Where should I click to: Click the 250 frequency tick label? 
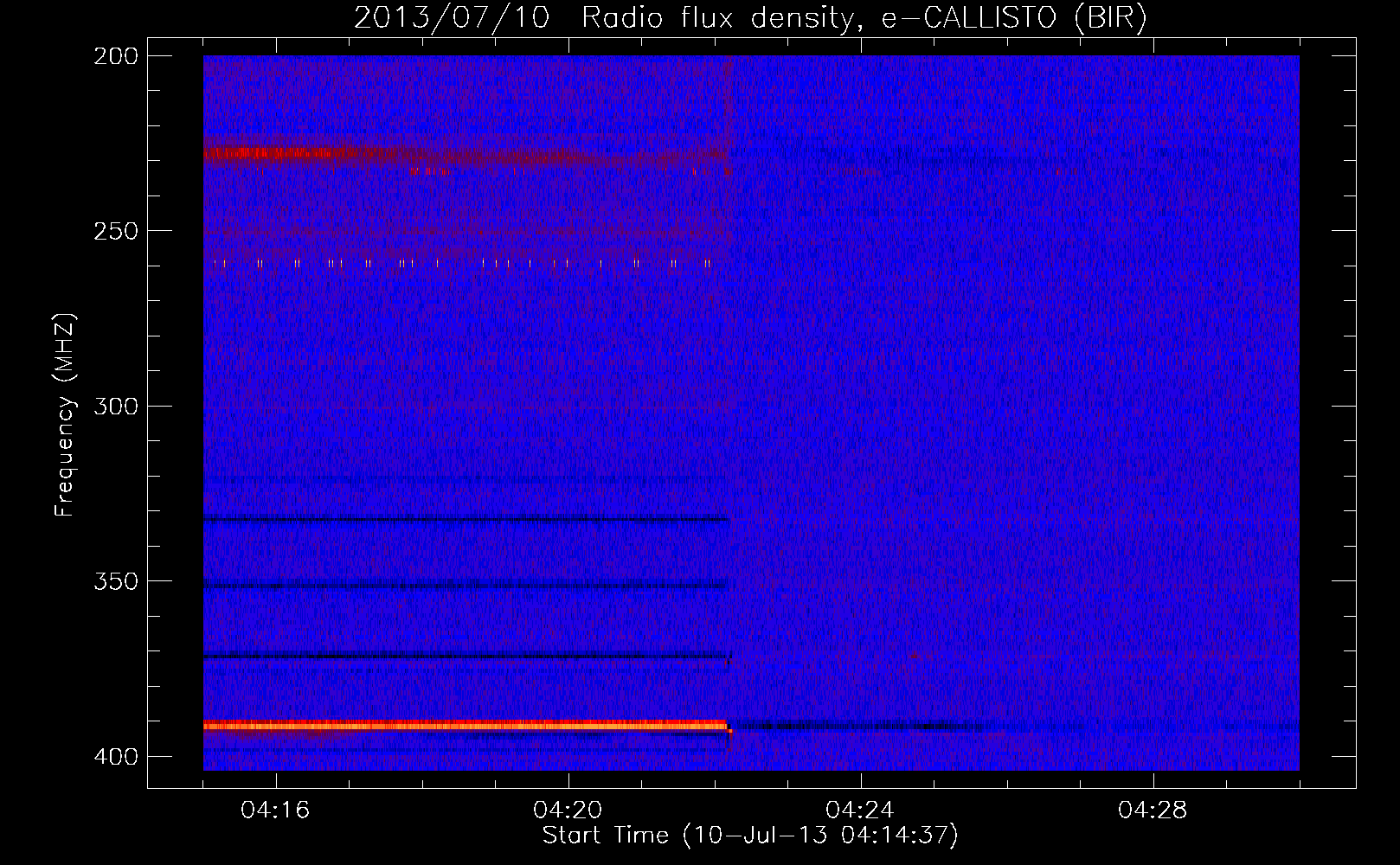tap(116, 231)
